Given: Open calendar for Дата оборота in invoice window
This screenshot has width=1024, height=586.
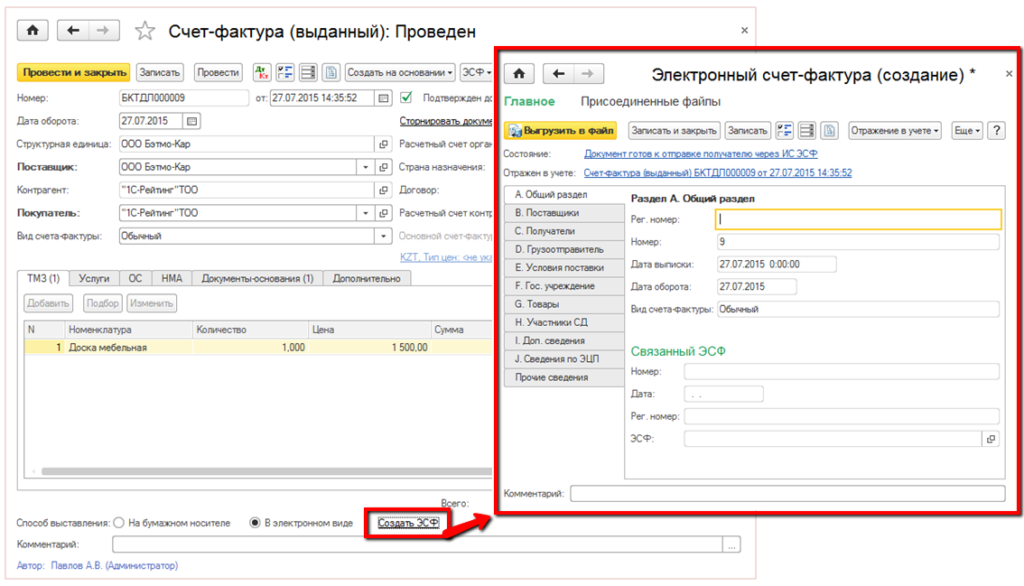Looking at the screenshot, I should point(192,121).
